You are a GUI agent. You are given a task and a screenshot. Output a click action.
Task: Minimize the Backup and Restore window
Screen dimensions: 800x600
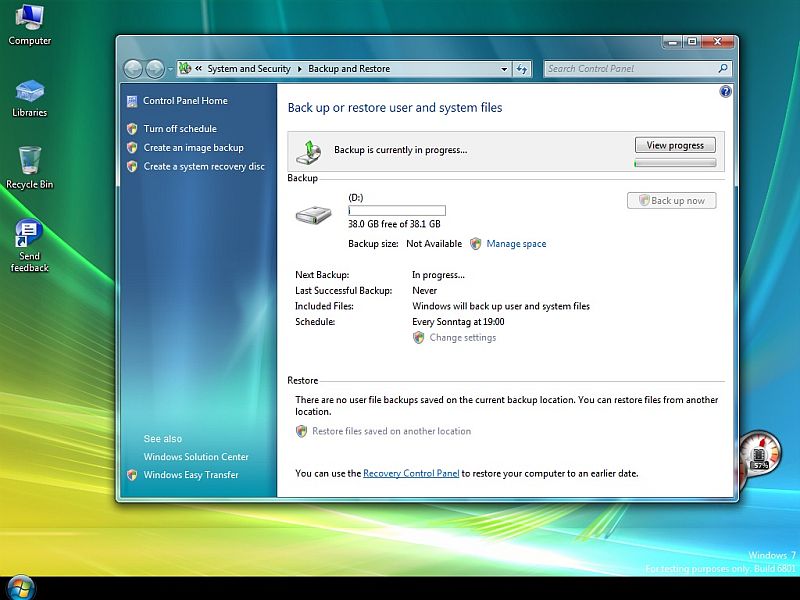click(x=672, y=42)
